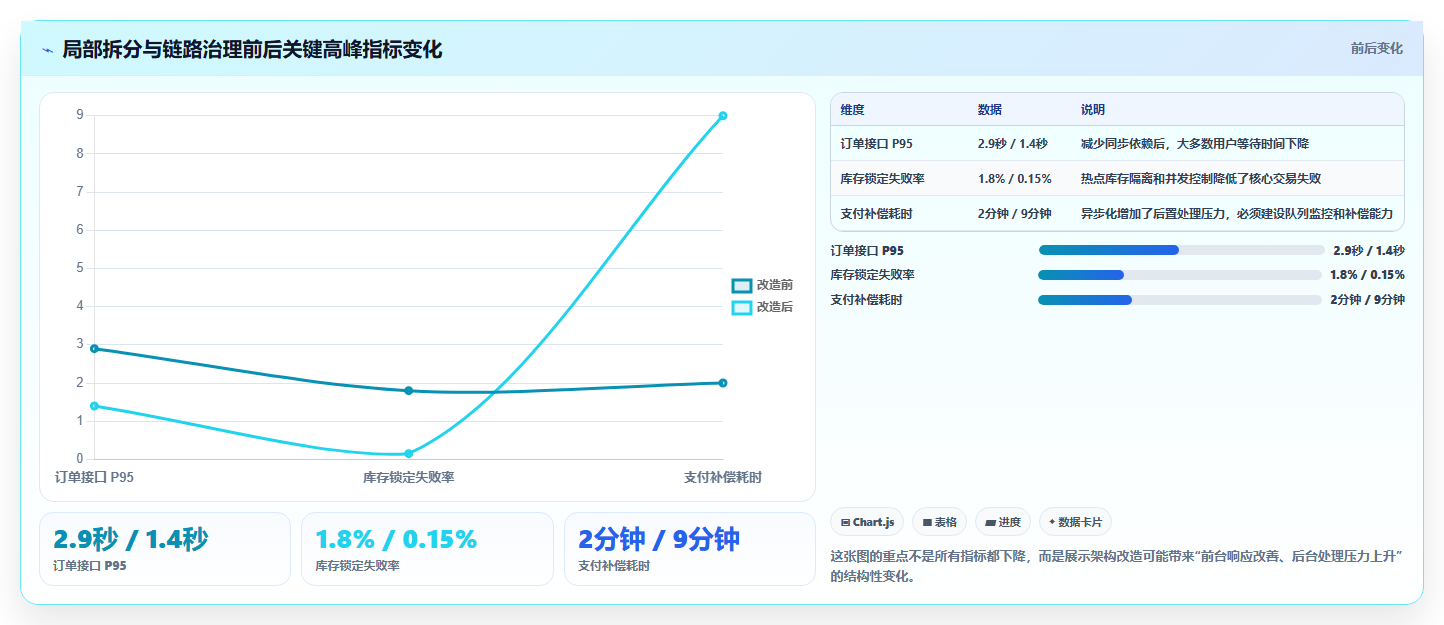
Task: Select the 进度 tag chip
Action: tap(1002, 522)
